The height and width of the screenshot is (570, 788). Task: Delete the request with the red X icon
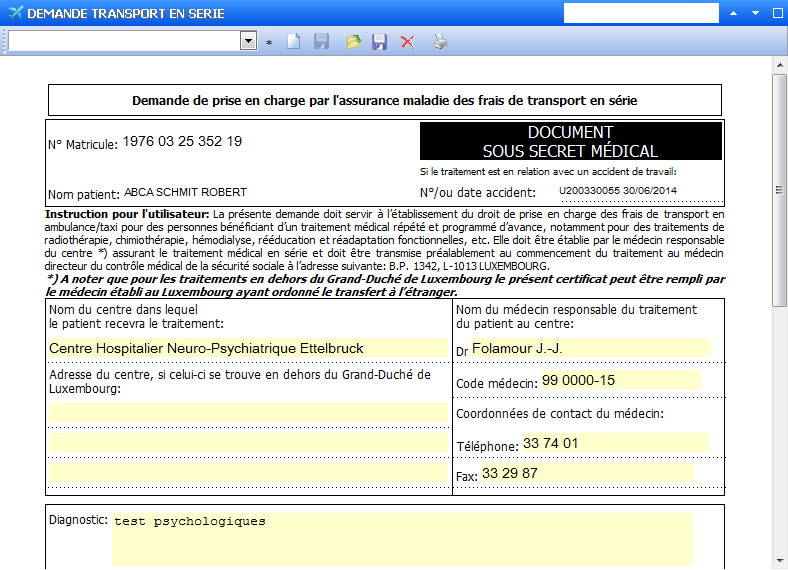coord(407,42)
